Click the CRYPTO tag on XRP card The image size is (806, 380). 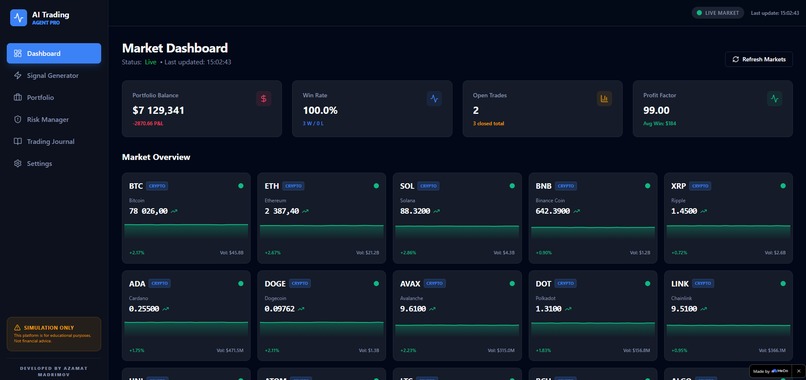click(700, 186)
